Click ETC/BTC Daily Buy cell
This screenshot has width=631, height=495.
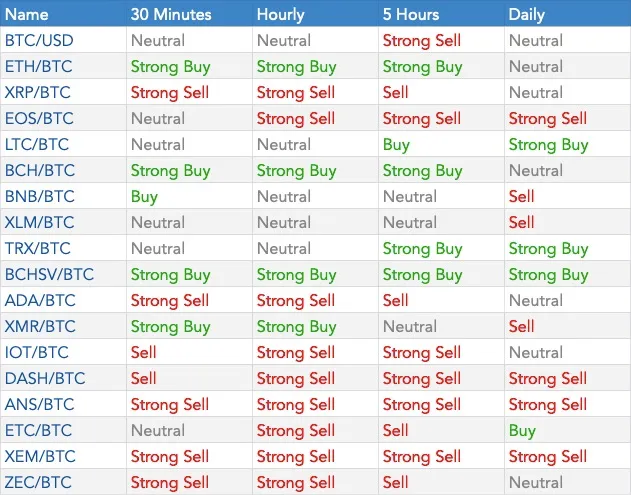[522, 430]
